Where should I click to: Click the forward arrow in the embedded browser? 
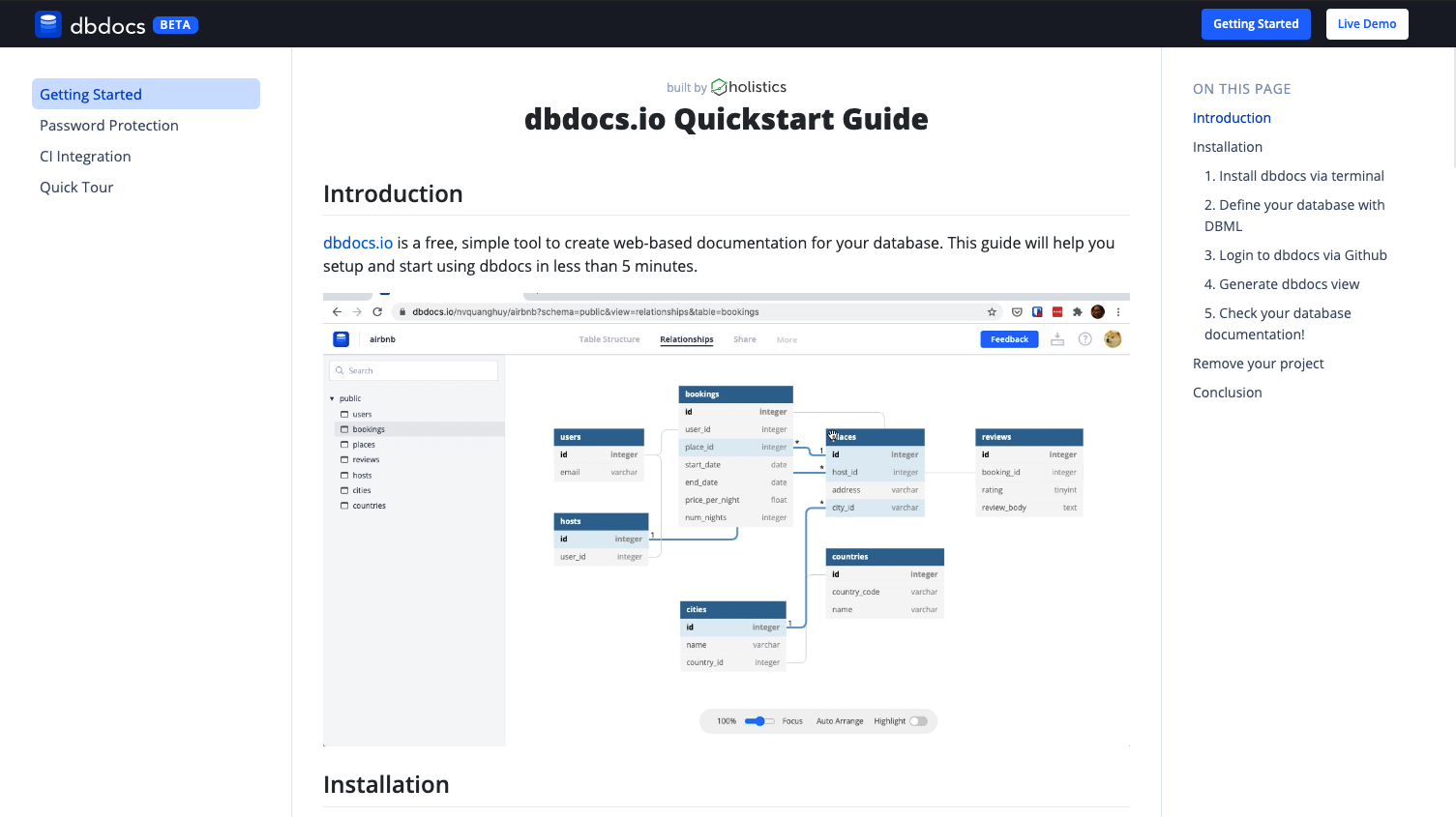coord(357,312)
